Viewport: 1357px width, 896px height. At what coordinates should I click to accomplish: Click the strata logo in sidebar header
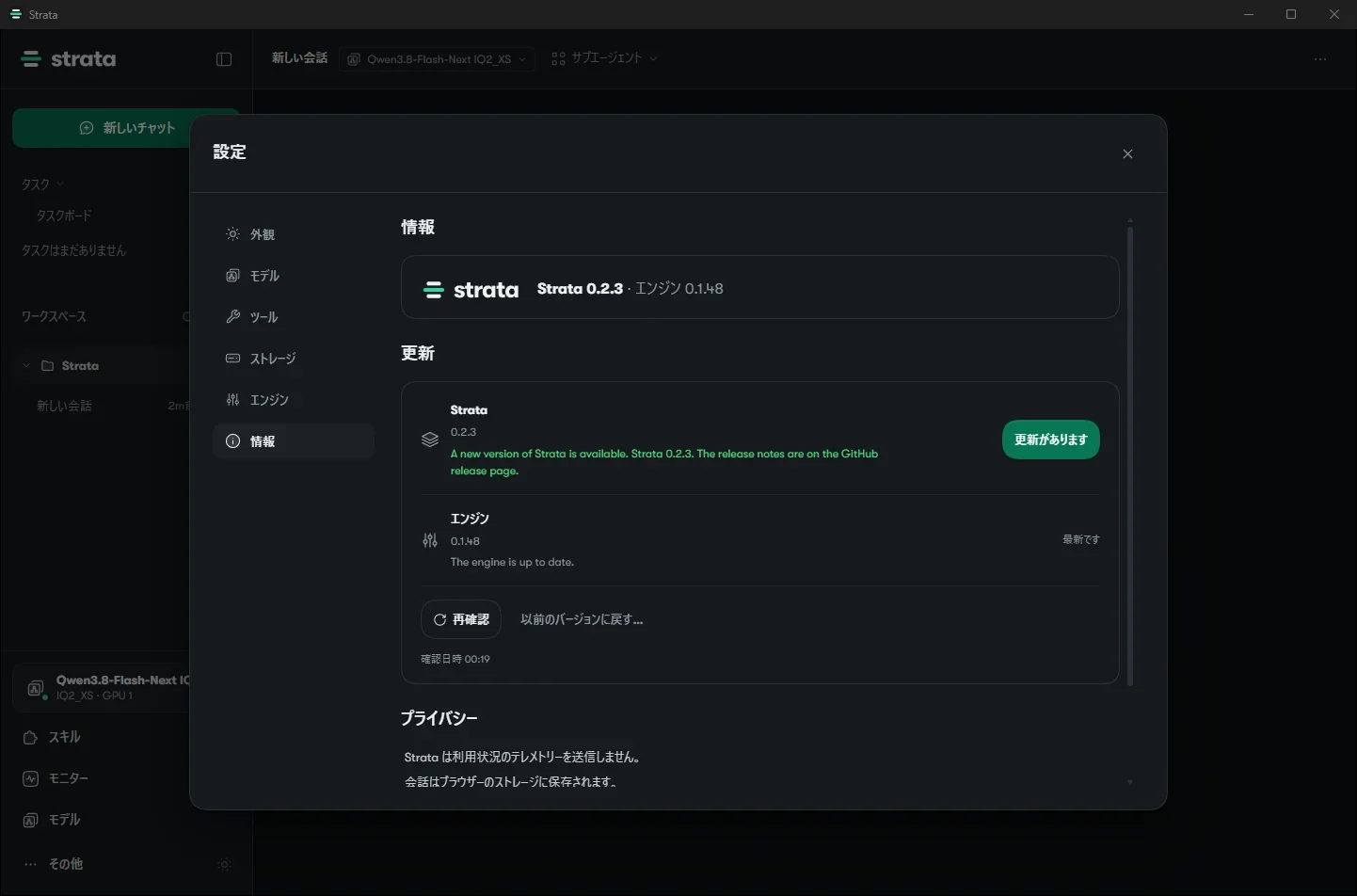point(69,59)
